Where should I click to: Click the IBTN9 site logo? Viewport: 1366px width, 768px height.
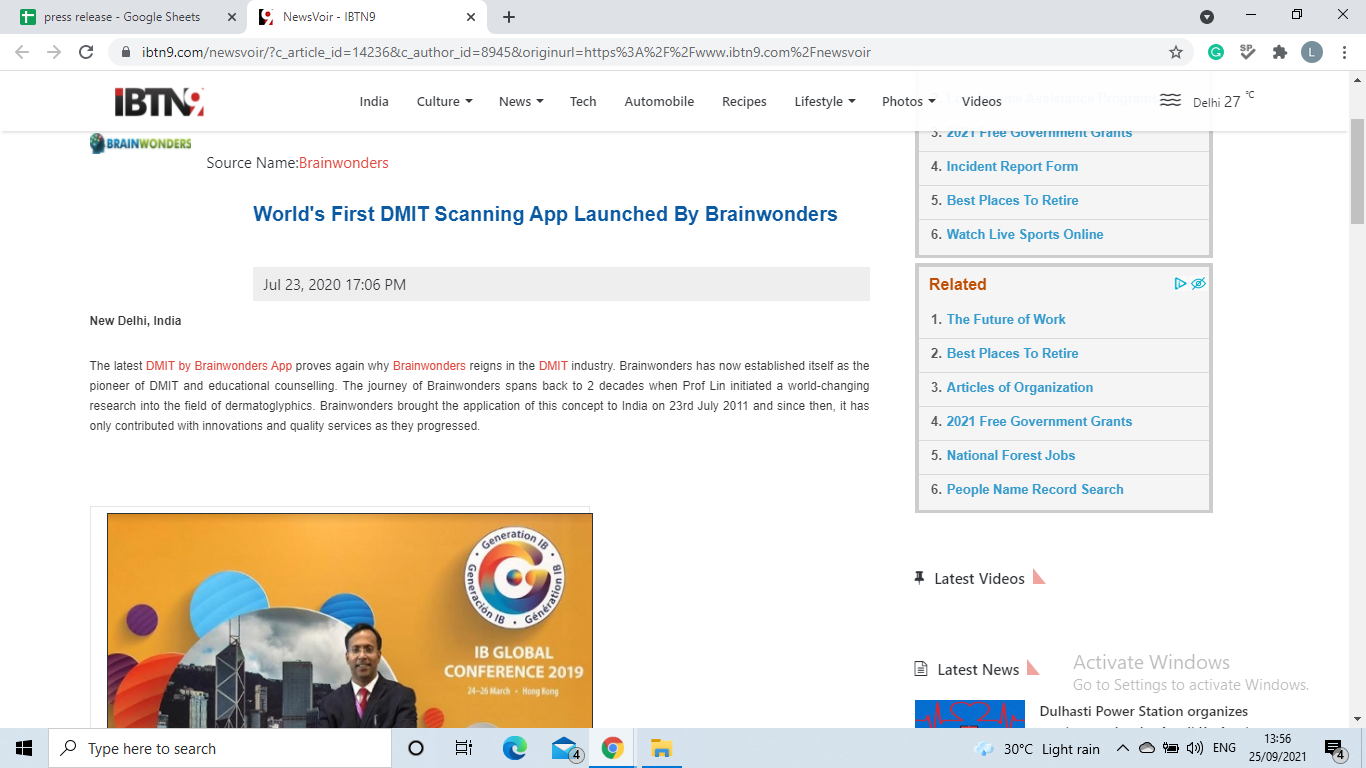[x=159, y=101]
